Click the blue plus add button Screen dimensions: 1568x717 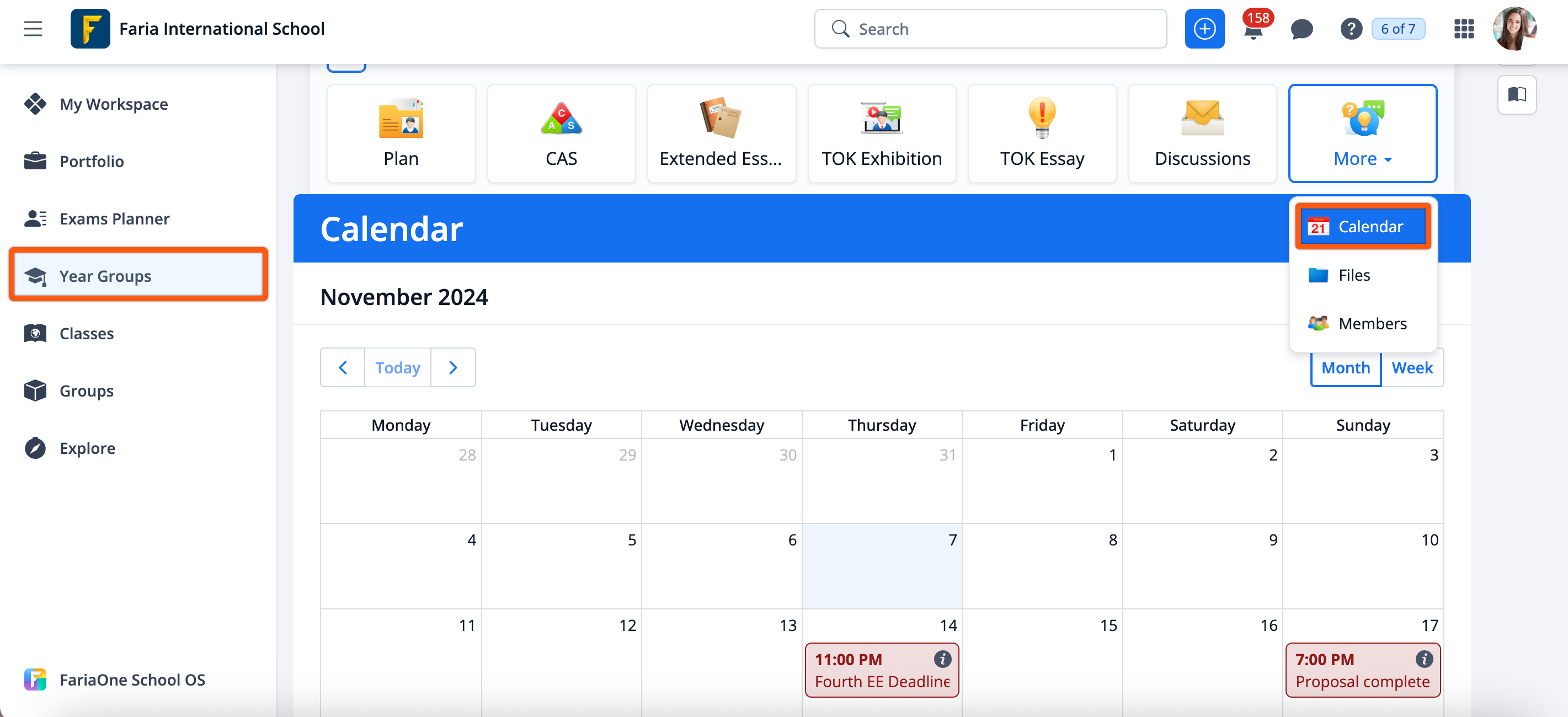(x=1203, y=29)
